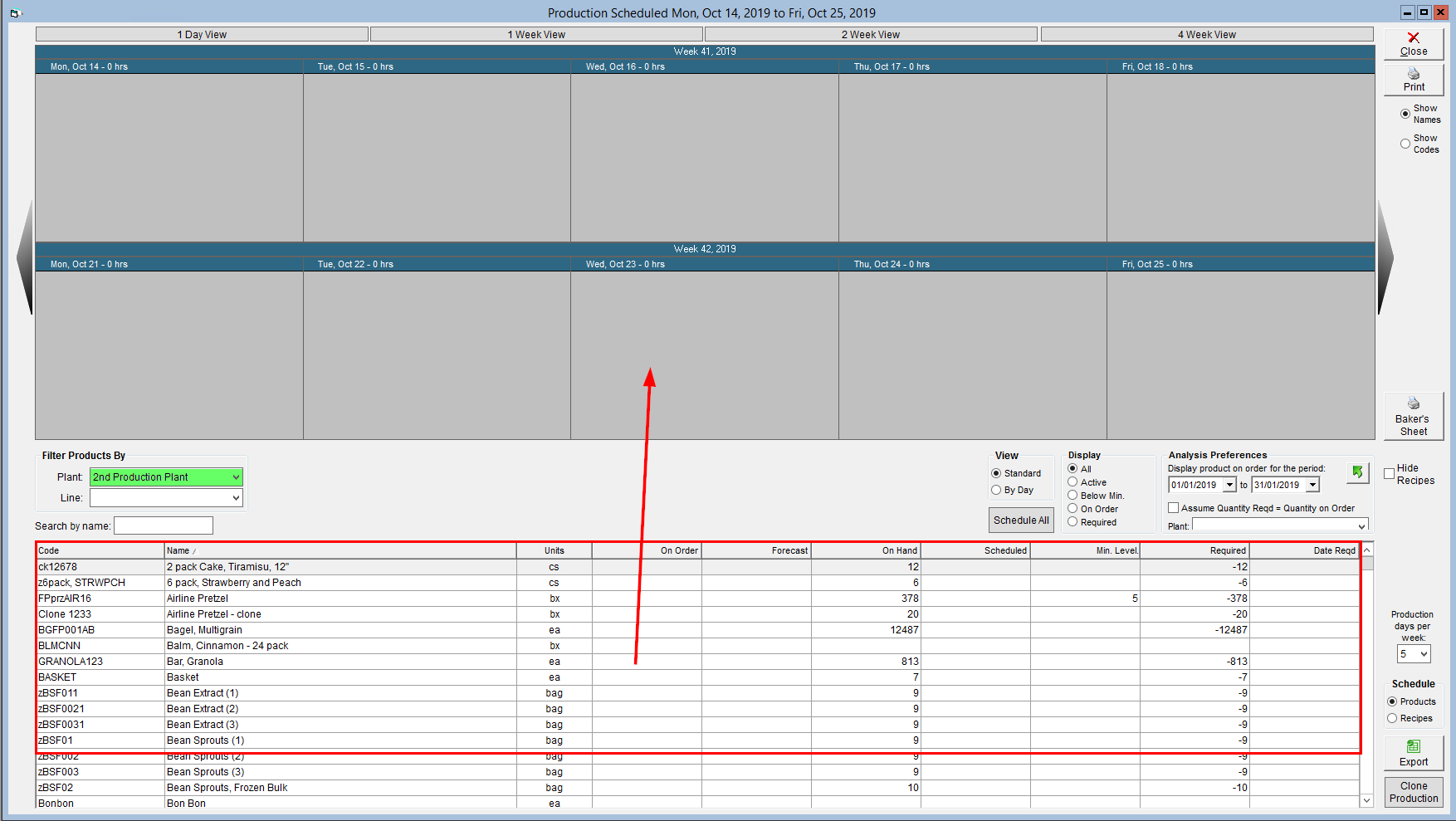Go to previous period with left arrow
This screenshot has height=821, width=1456.
coord(25,257)
